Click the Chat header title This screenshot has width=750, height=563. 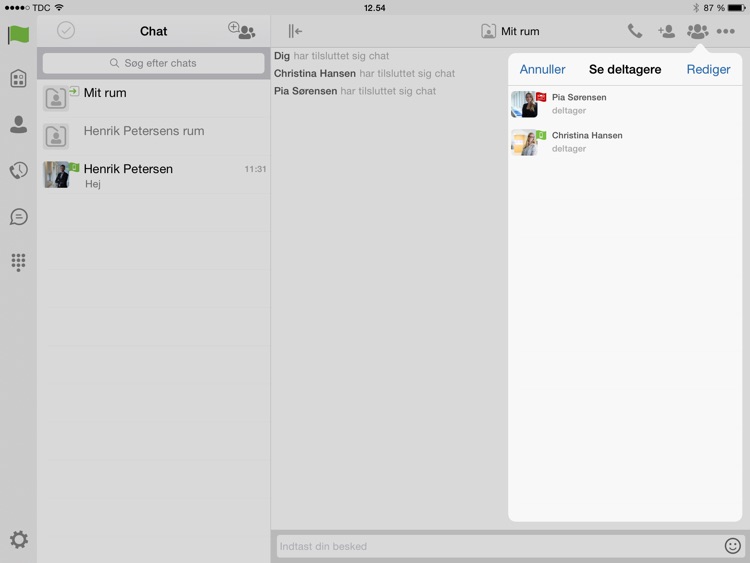point(154,31)
